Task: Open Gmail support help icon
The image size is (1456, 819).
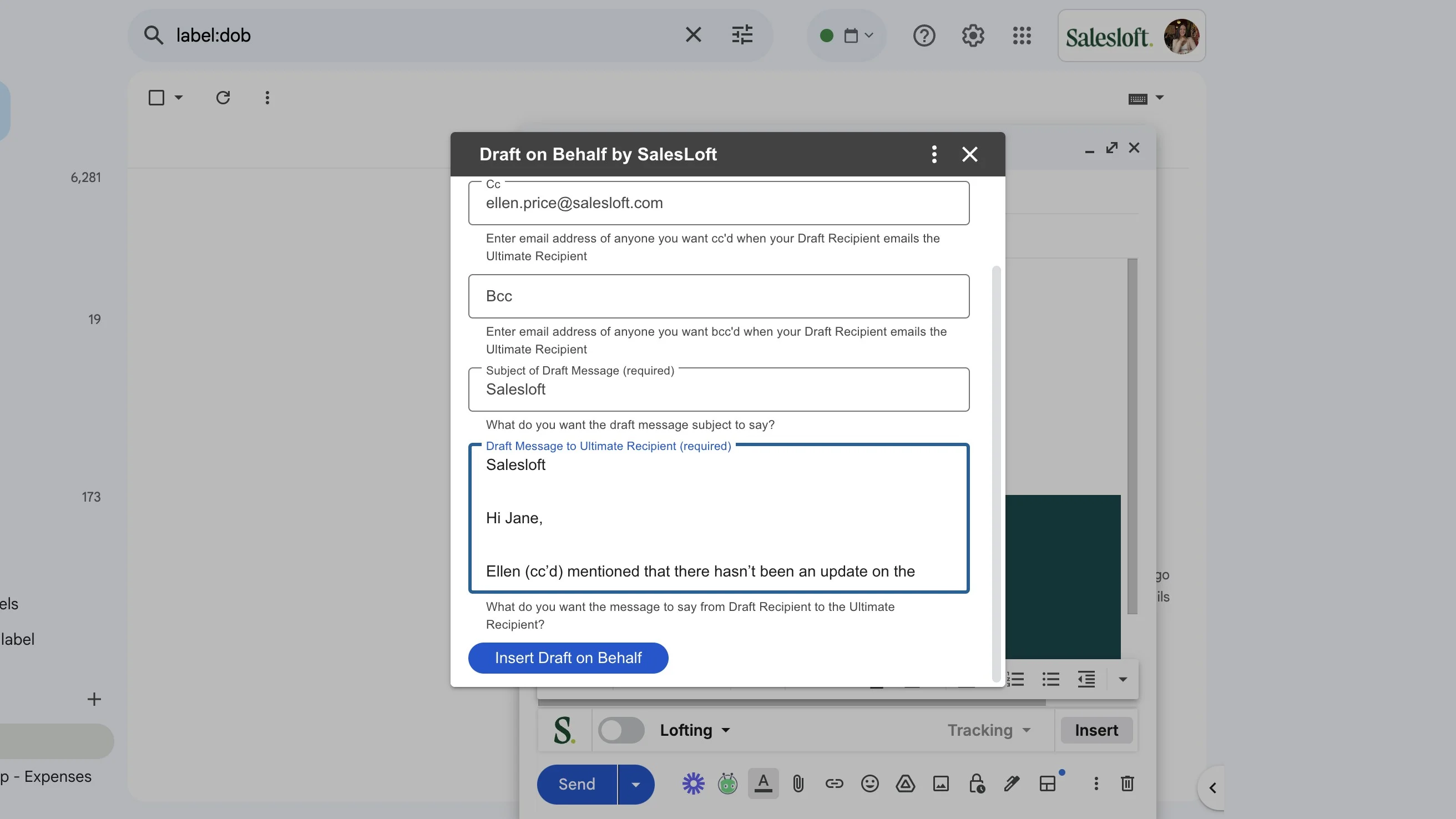Action: click(x=924, y=36)
